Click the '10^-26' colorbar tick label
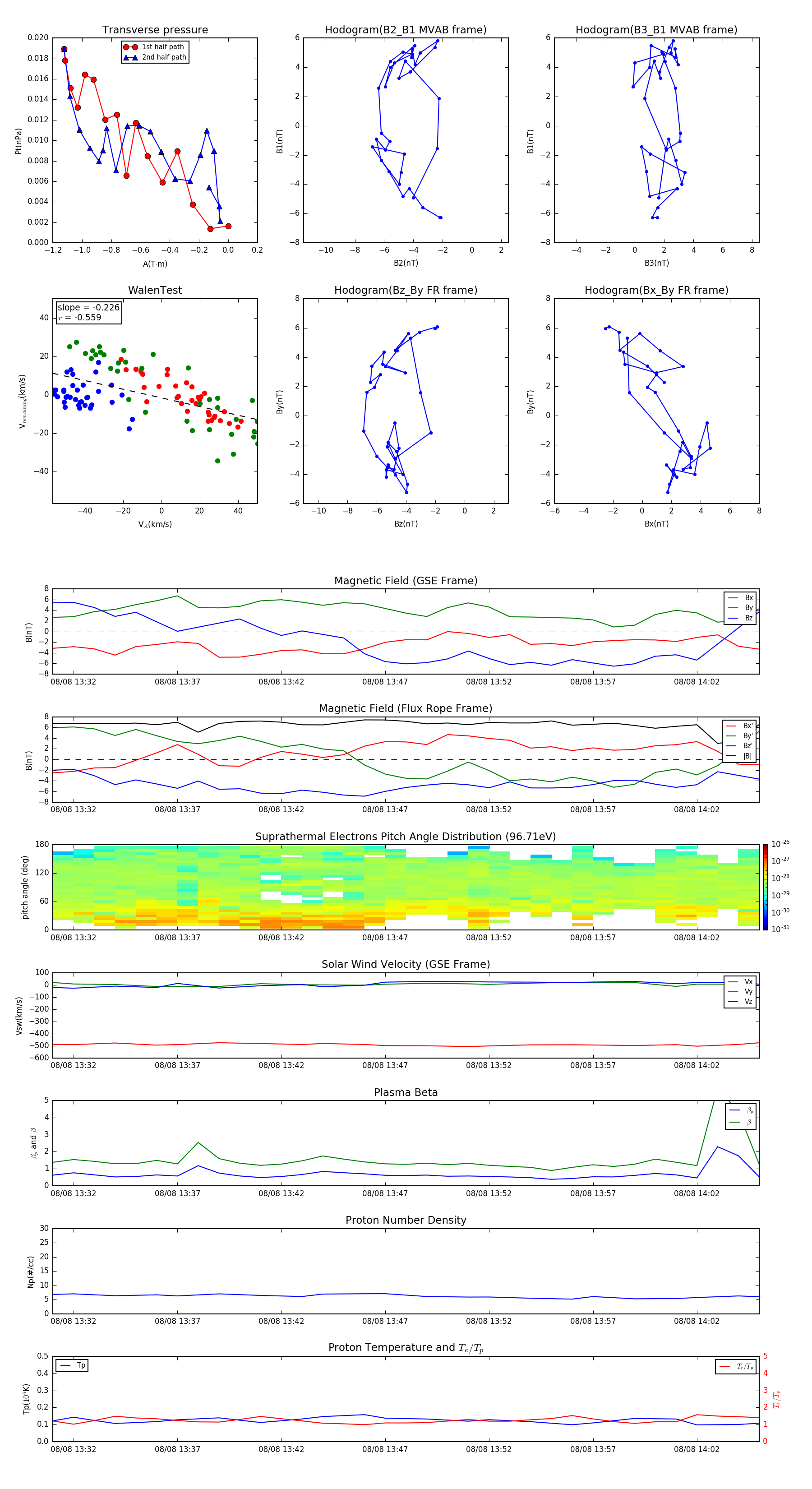Image resolution: width=812 pixels, height=1489 pixels. pyautogui.click(x=780, y=844)
